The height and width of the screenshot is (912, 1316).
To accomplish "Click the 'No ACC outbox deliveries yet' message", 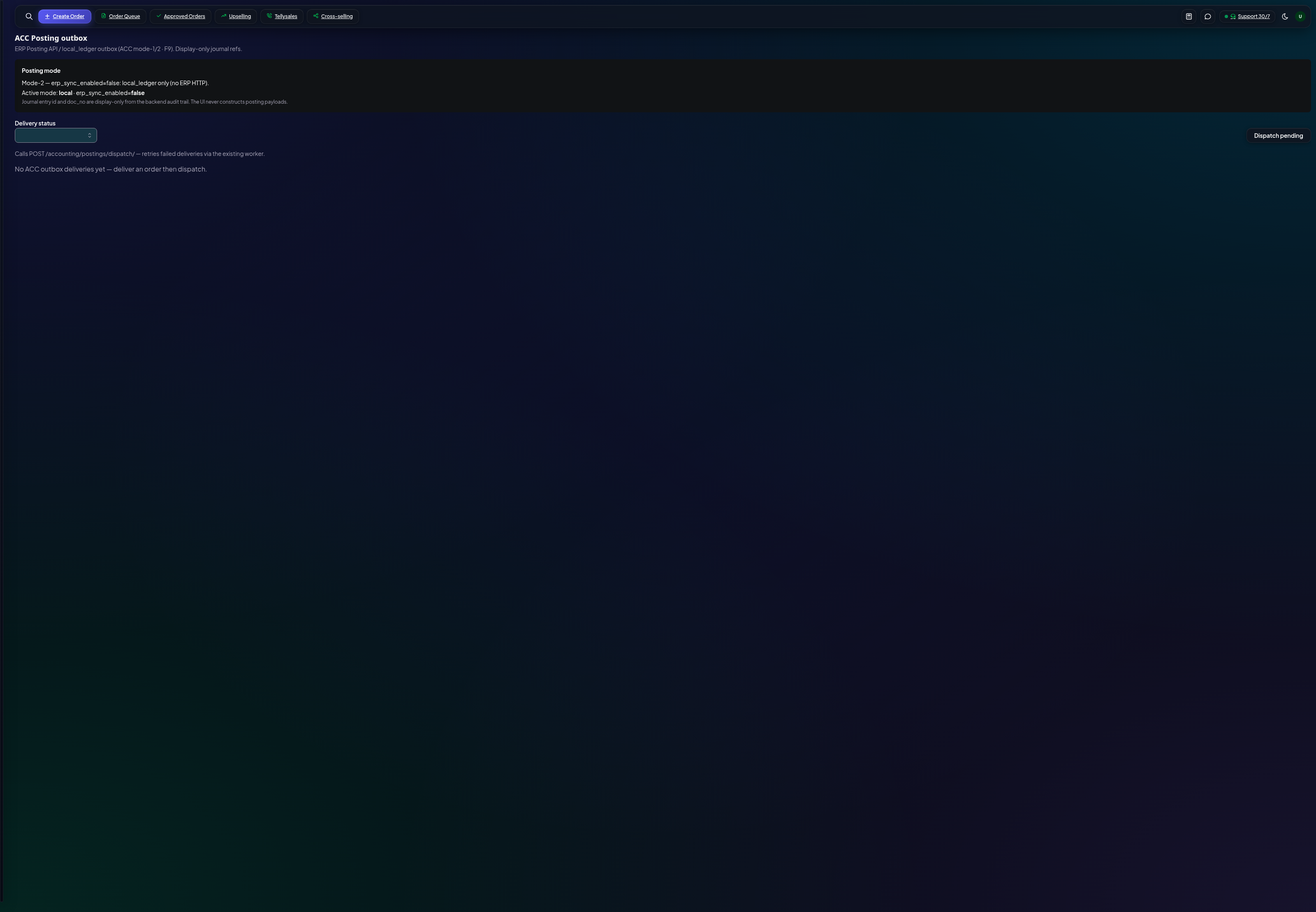I will (111, 169).
